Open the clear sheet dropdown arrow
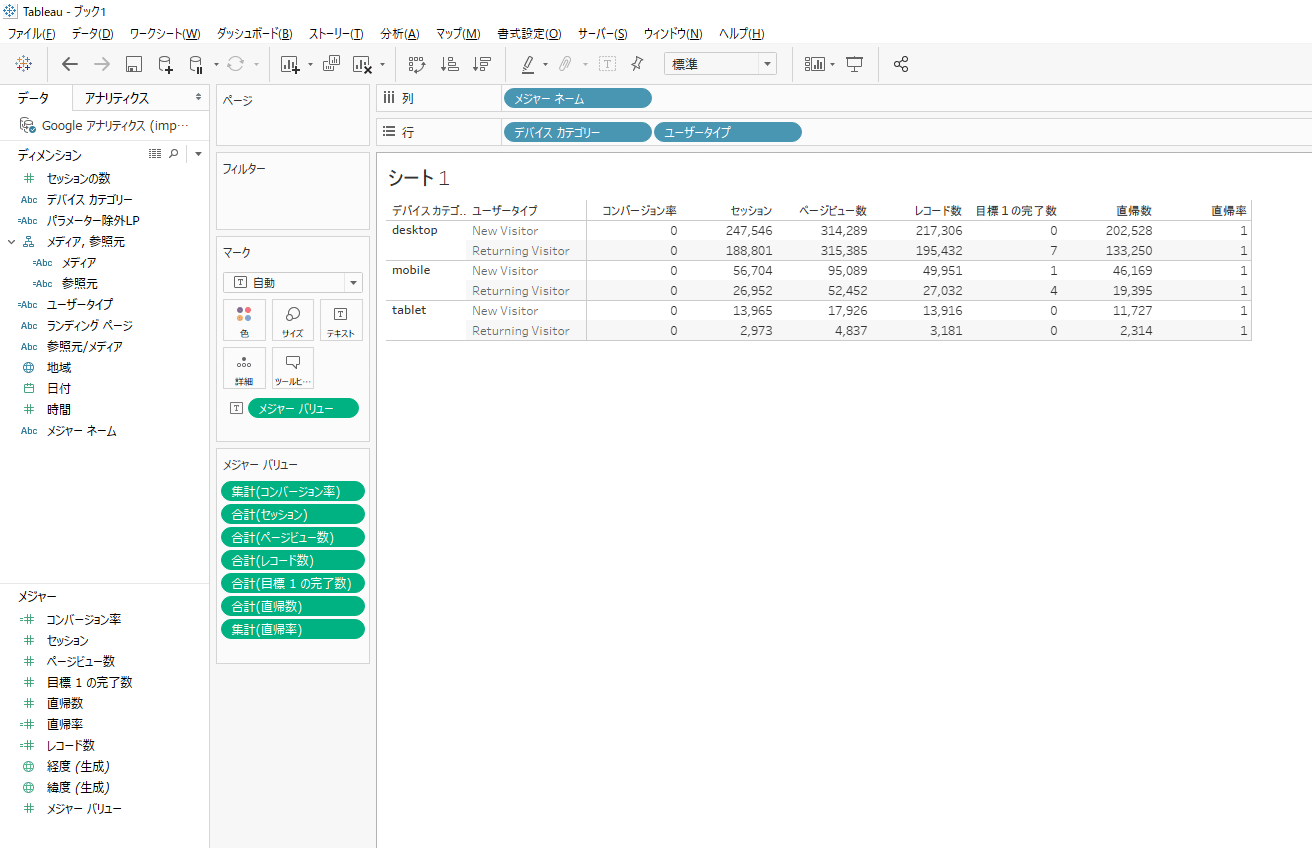The height and width of the screenshot is (848, 1312). click(x=382, y=65)
